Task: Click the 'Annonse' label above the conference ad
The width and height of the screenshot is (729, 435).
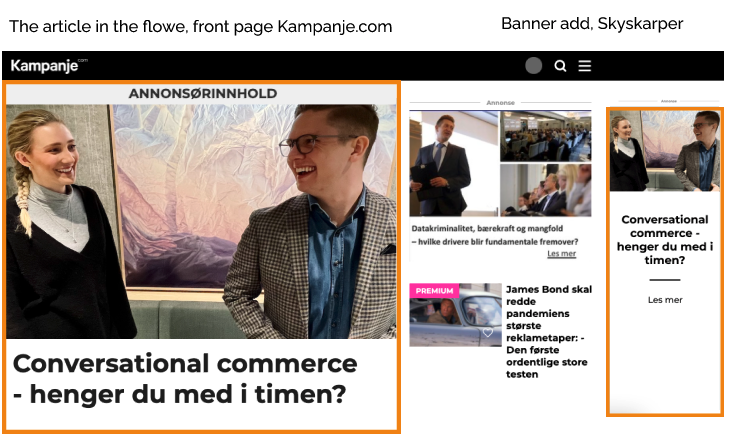Action: [x=500, y=102]
